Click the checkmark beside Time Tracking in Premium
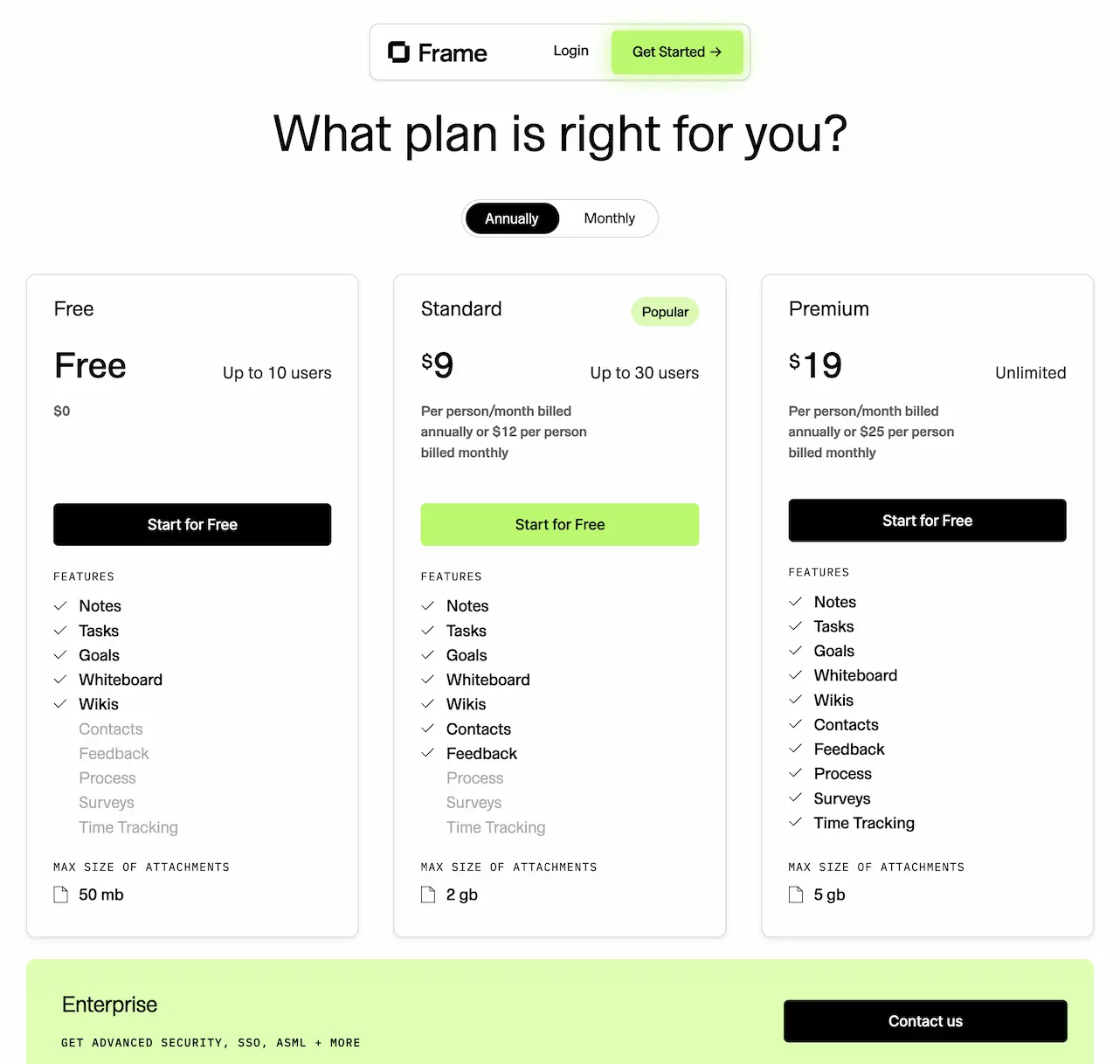 pos(796,823)
